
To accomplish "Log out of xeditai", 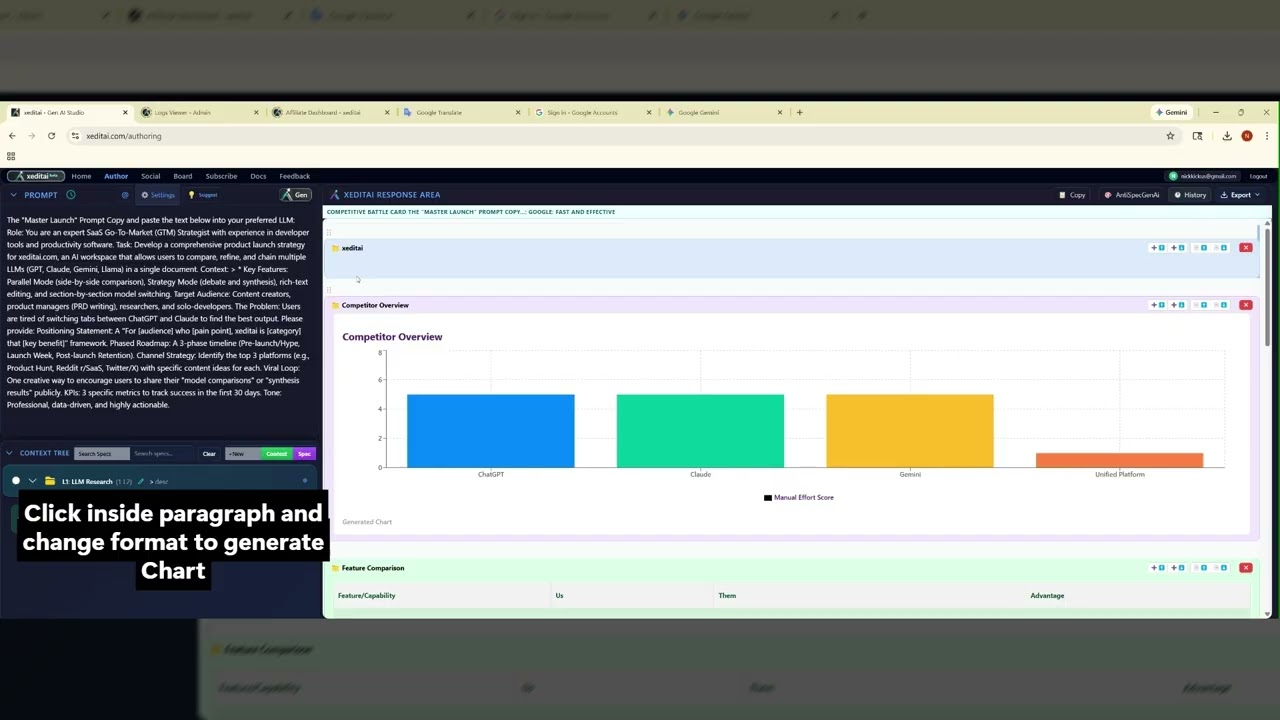I will pyautogui.click(x=1258, y=176).
